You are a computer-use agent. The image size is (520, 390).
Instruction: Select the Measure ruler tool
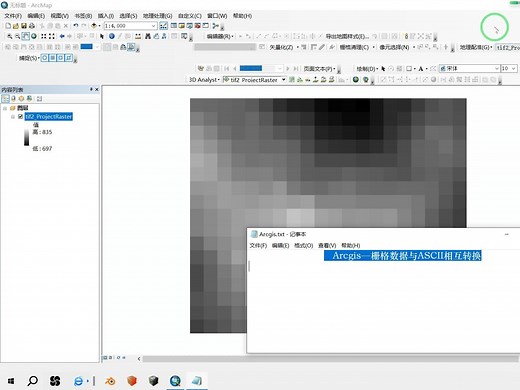[x=138, y=36]
